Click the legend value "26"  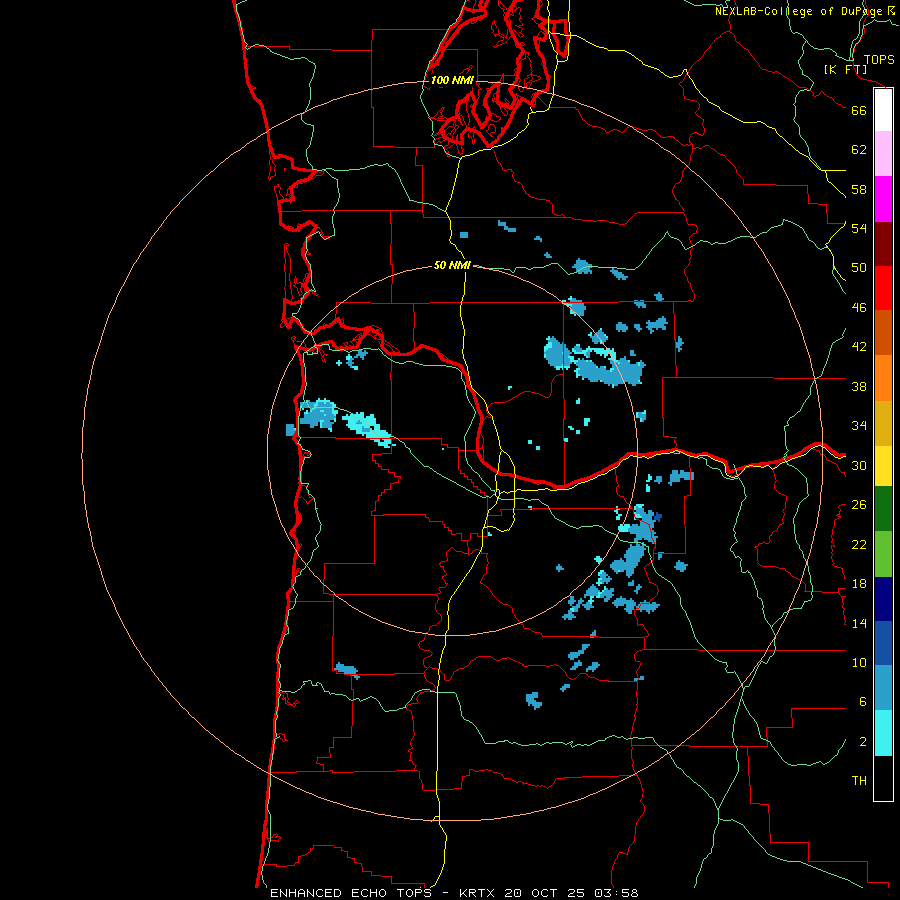[859, 505]
